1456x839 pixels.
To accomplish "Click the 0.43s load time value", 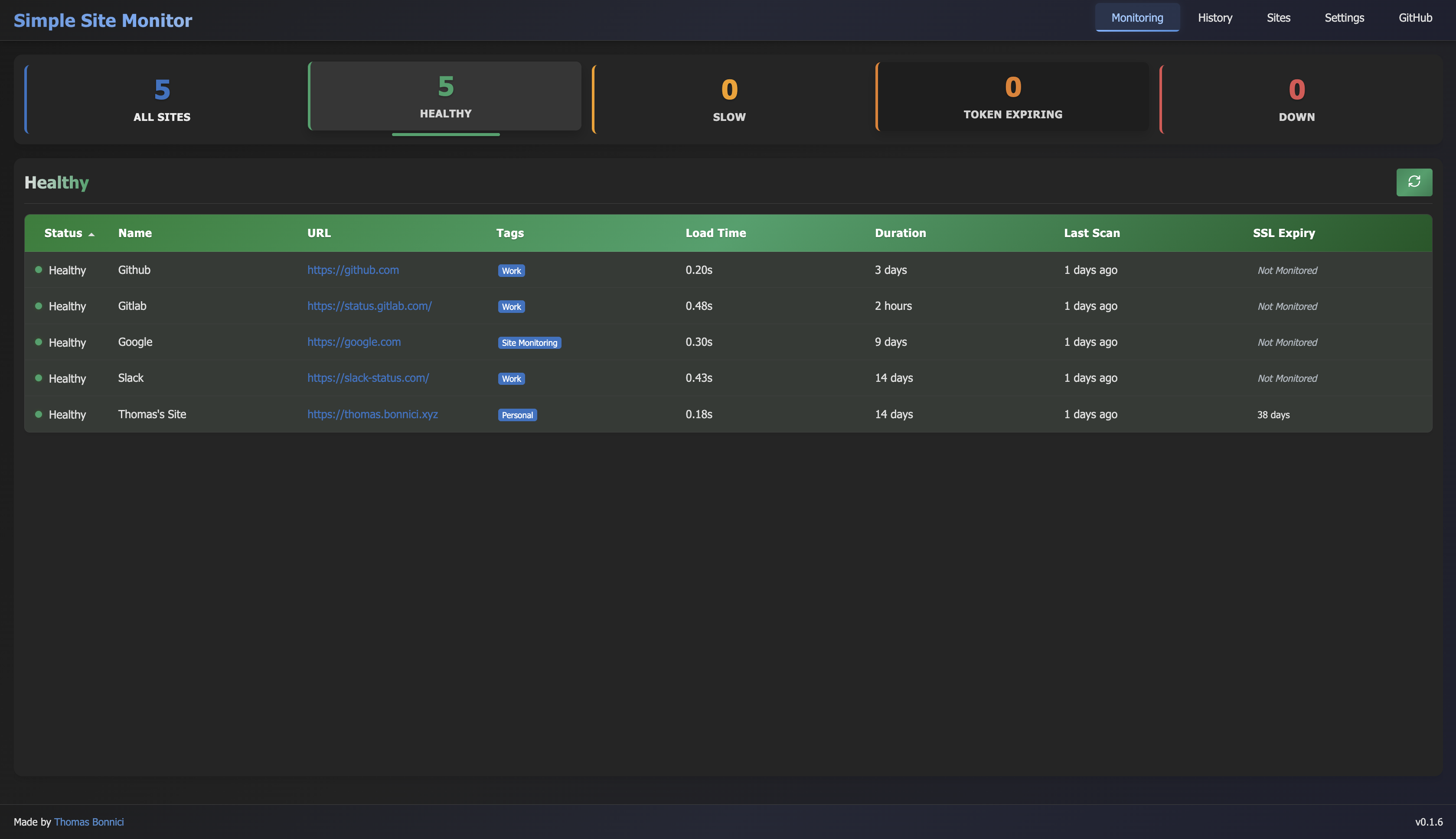I will [x=699, y=378].
